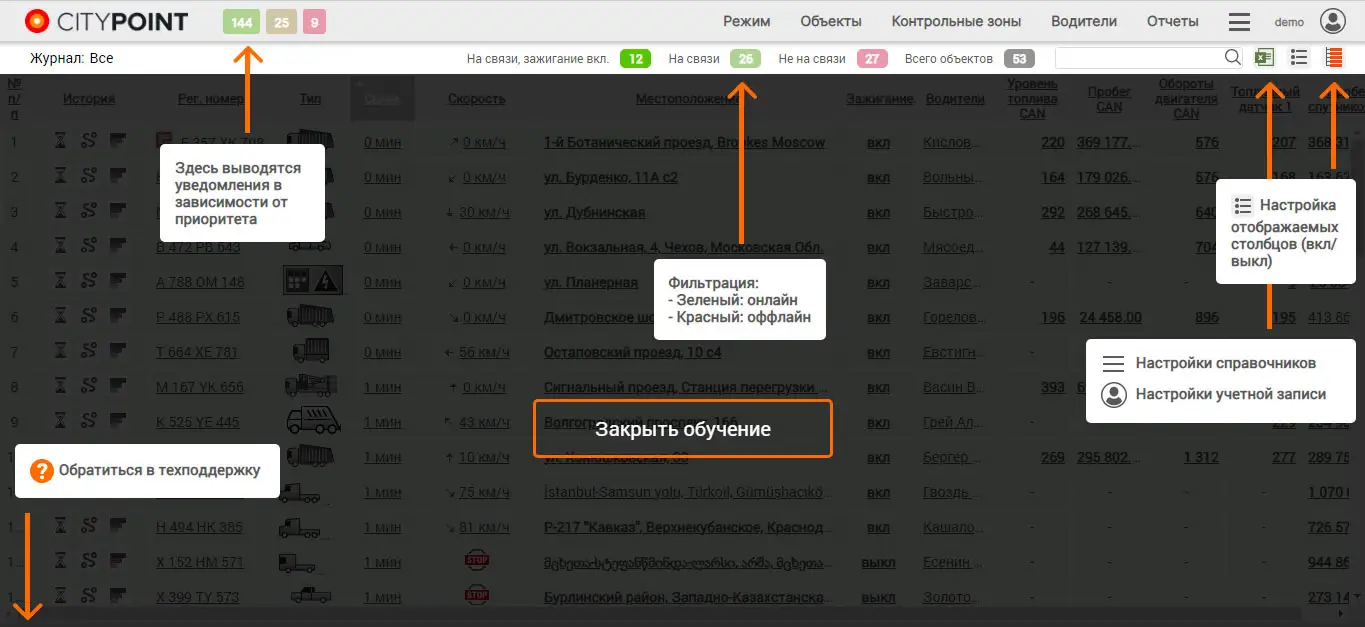Image resolution: width=1365 pixels, height=627 pixels.
Task: Click the search magnifier icon
Action: [x=1233, y=58]
